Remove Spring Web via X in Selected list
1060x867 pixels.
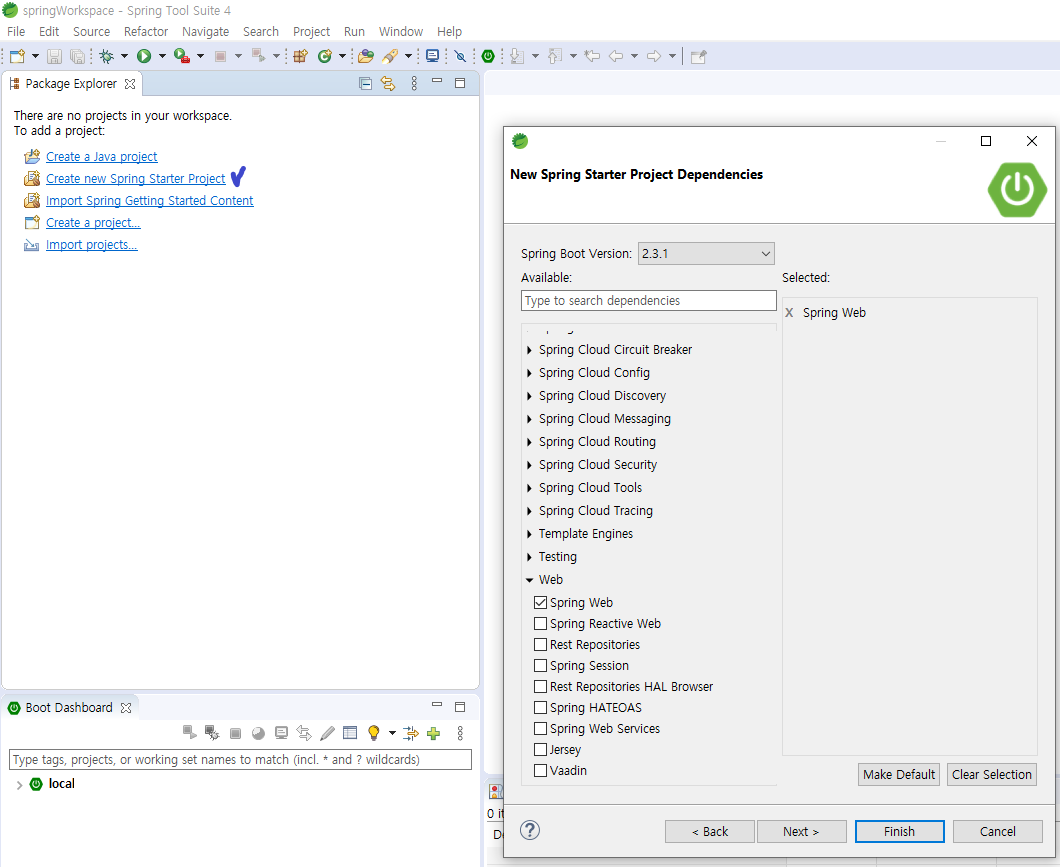pyautogui.click(x=788, y=313)
